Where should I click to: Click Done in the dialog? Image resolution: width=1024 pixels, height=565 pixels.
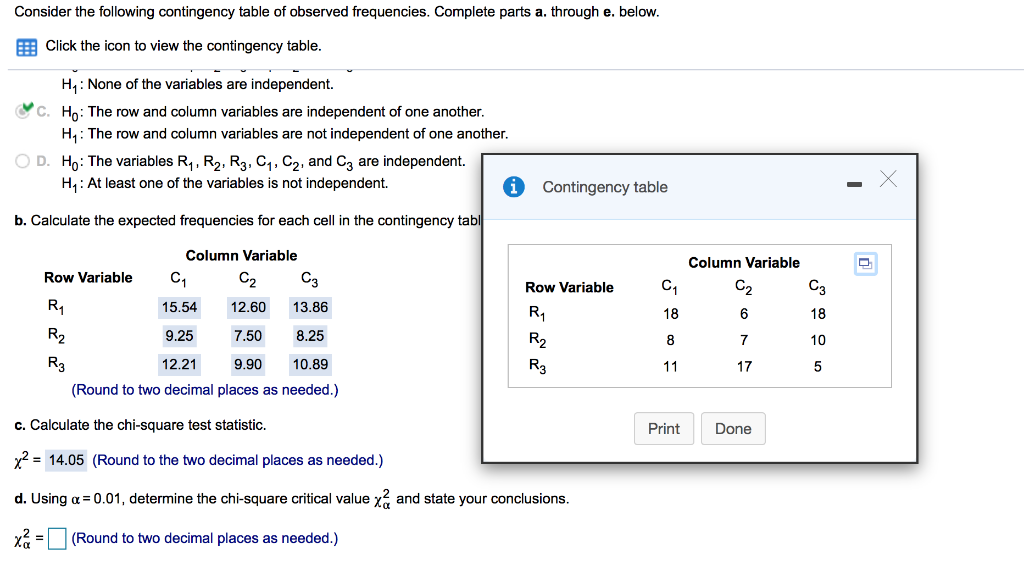(x=733, y=428)
